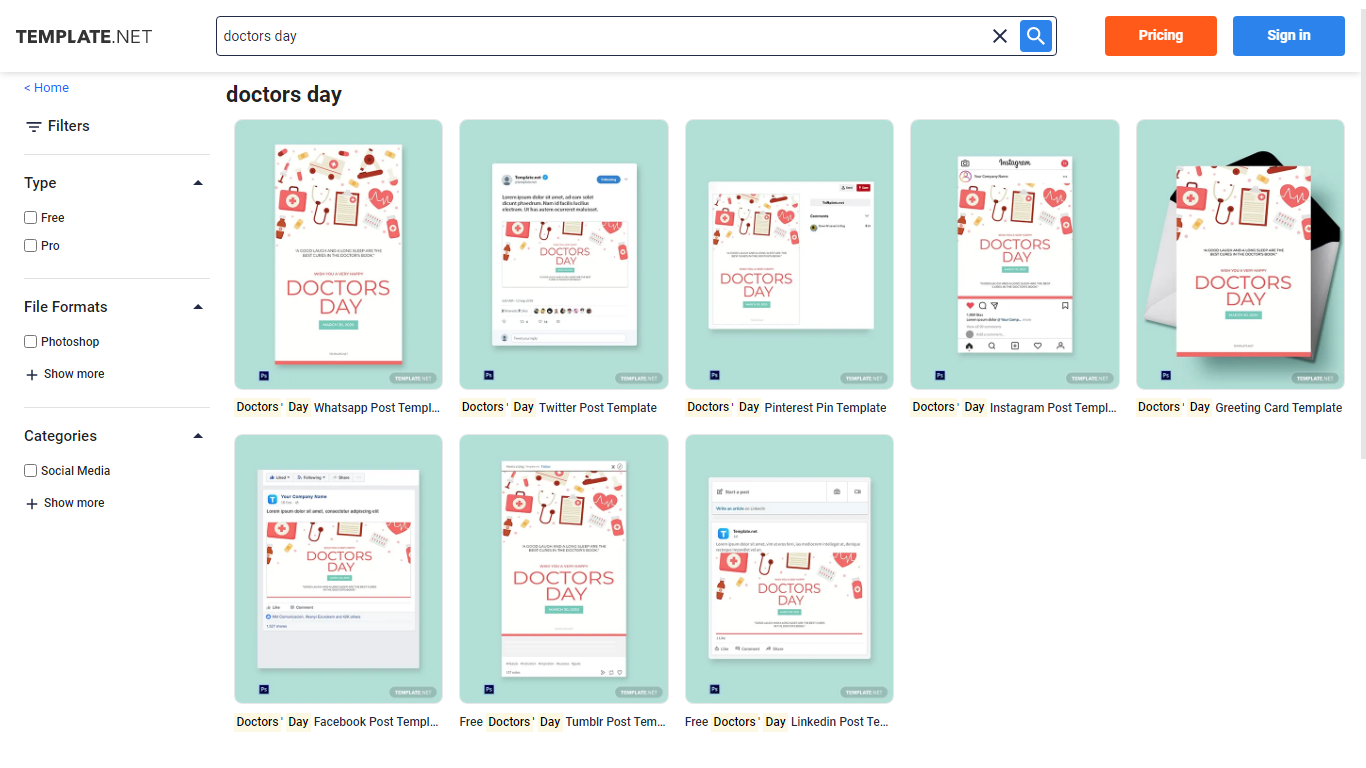Open the Pricing page
Image resolution: width=1366 pixels, height=768 pixels.
1160,36
